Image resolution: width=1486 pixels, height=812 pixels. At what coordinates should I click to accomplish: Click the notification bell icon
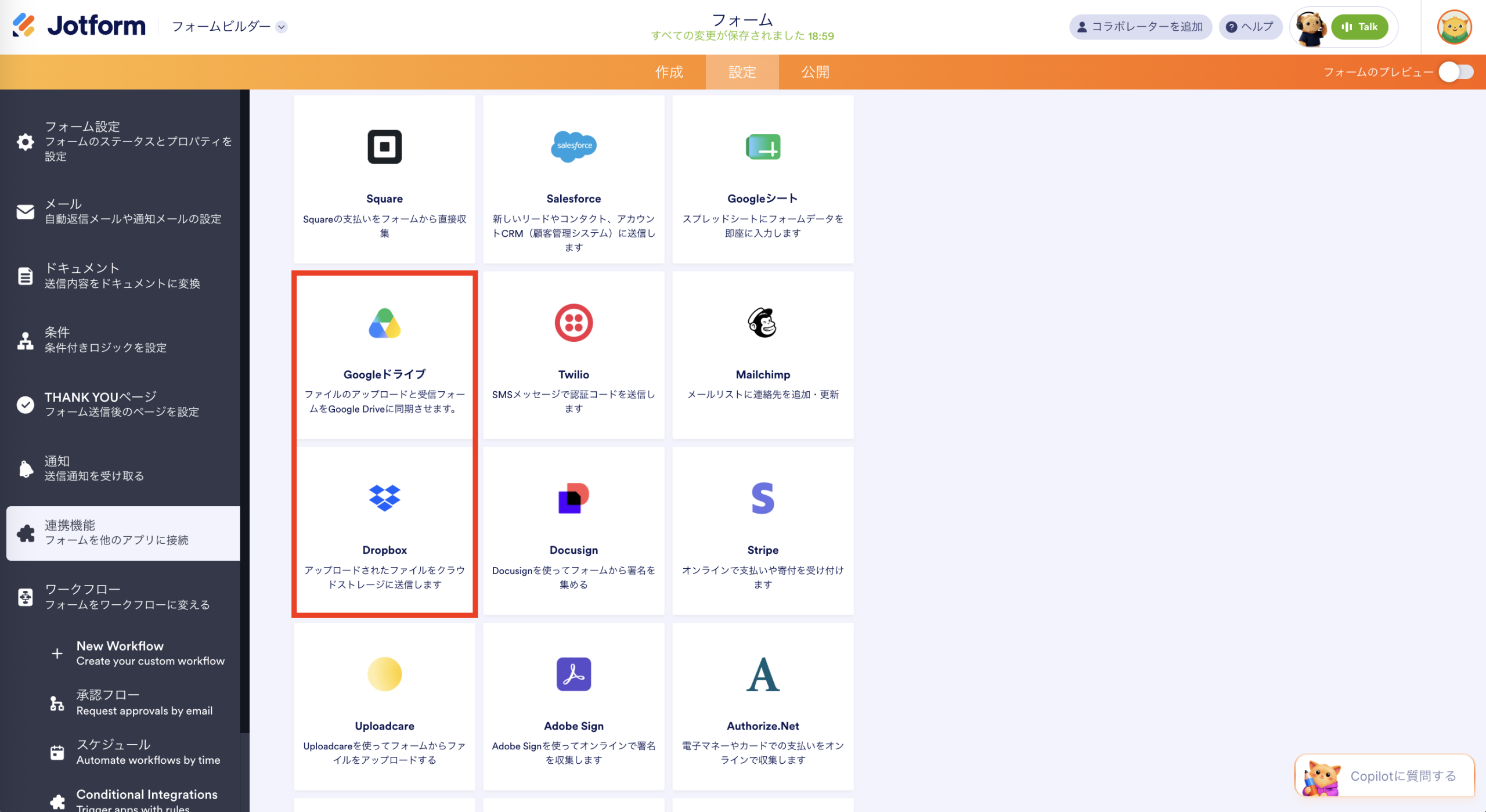tap(25, 469)
